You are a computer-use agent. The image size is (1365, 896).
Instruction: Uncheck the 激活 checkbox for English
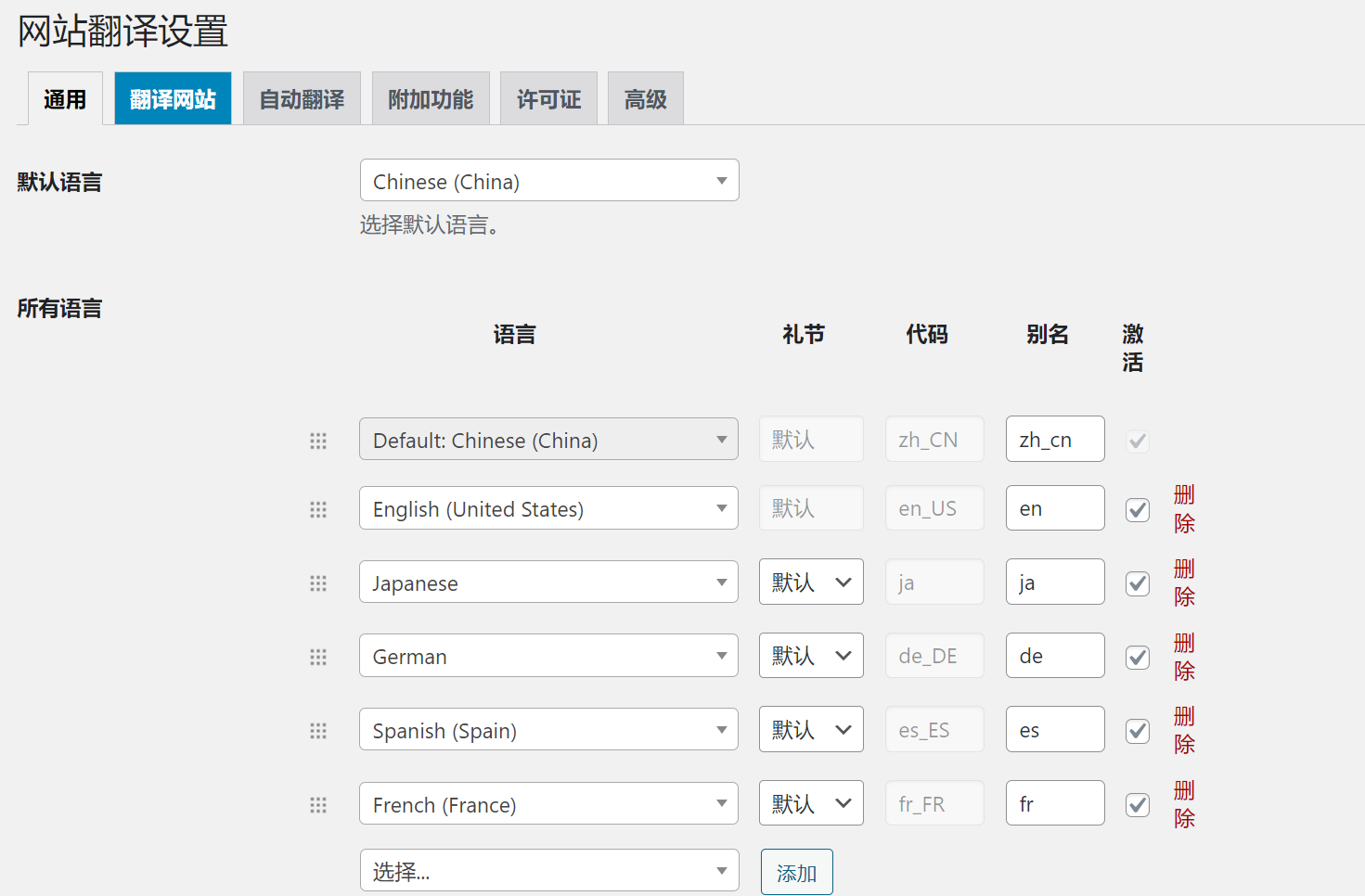1137,509
